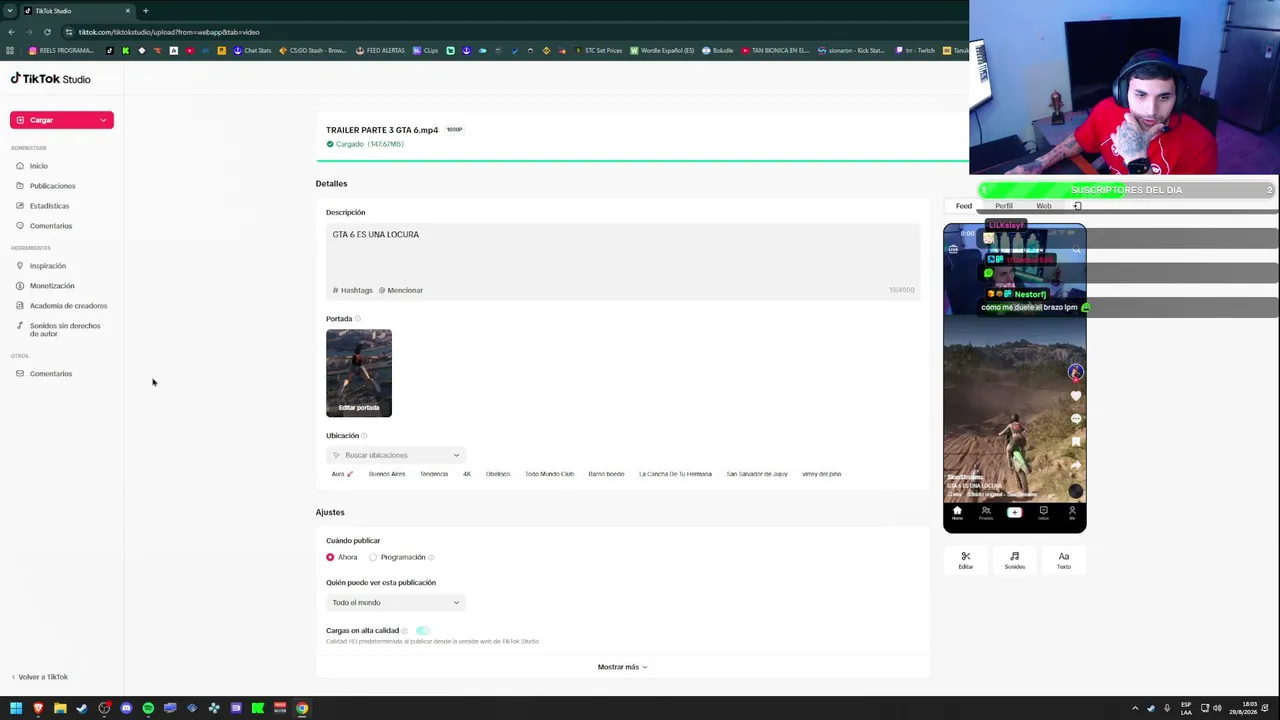
Task: Expand the Cargar button dropdown arrow
Action: pos(103,120)
